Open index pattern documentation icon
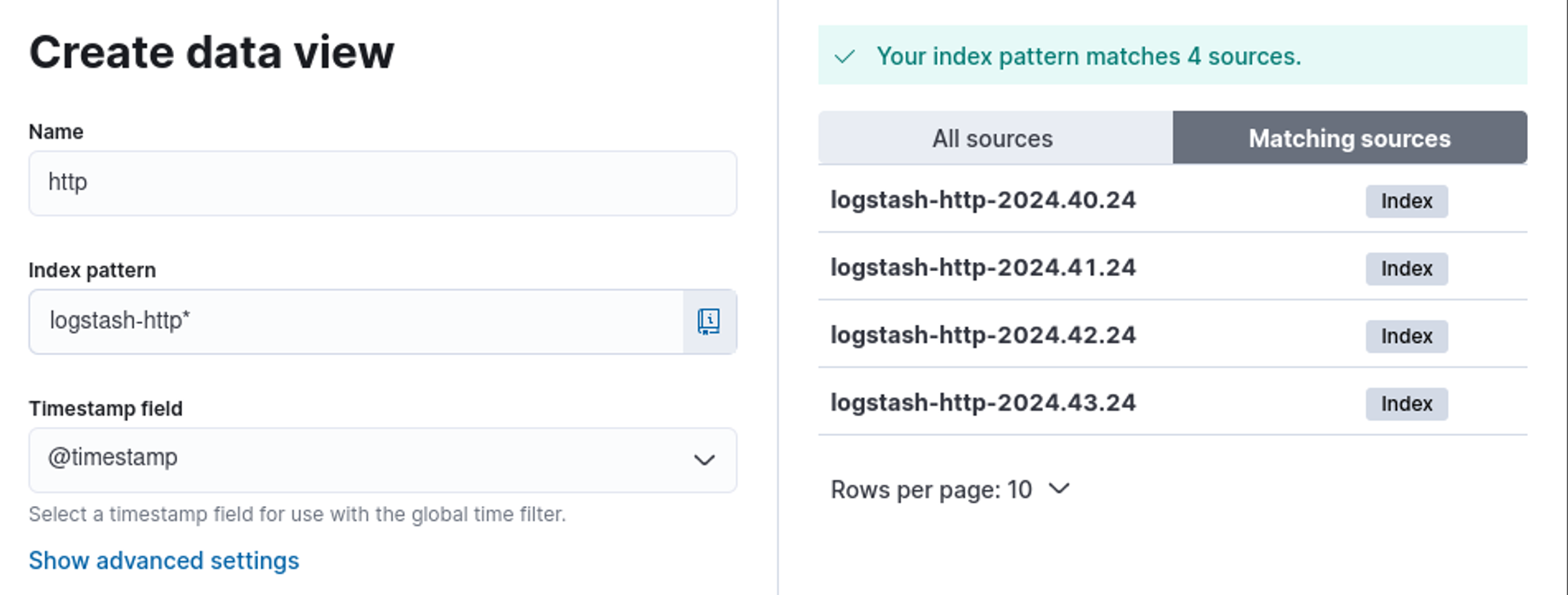 709,322
